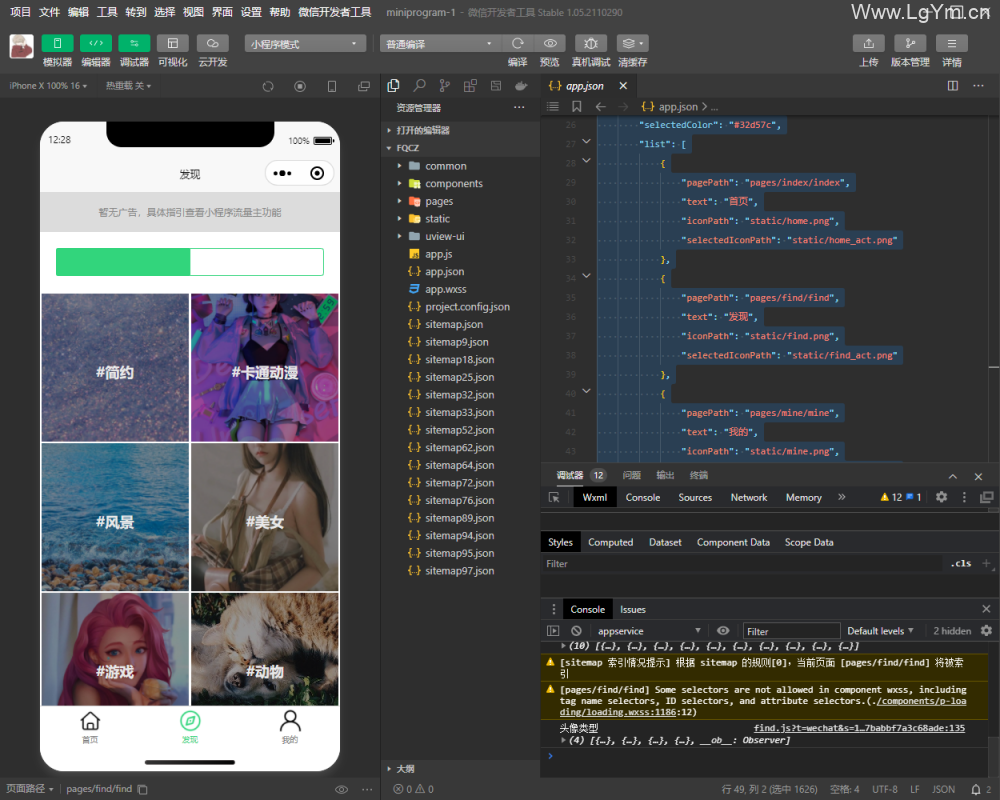Open the 文件 menu
Viewport: 1000px width, 800px height.
click(49, 12)
